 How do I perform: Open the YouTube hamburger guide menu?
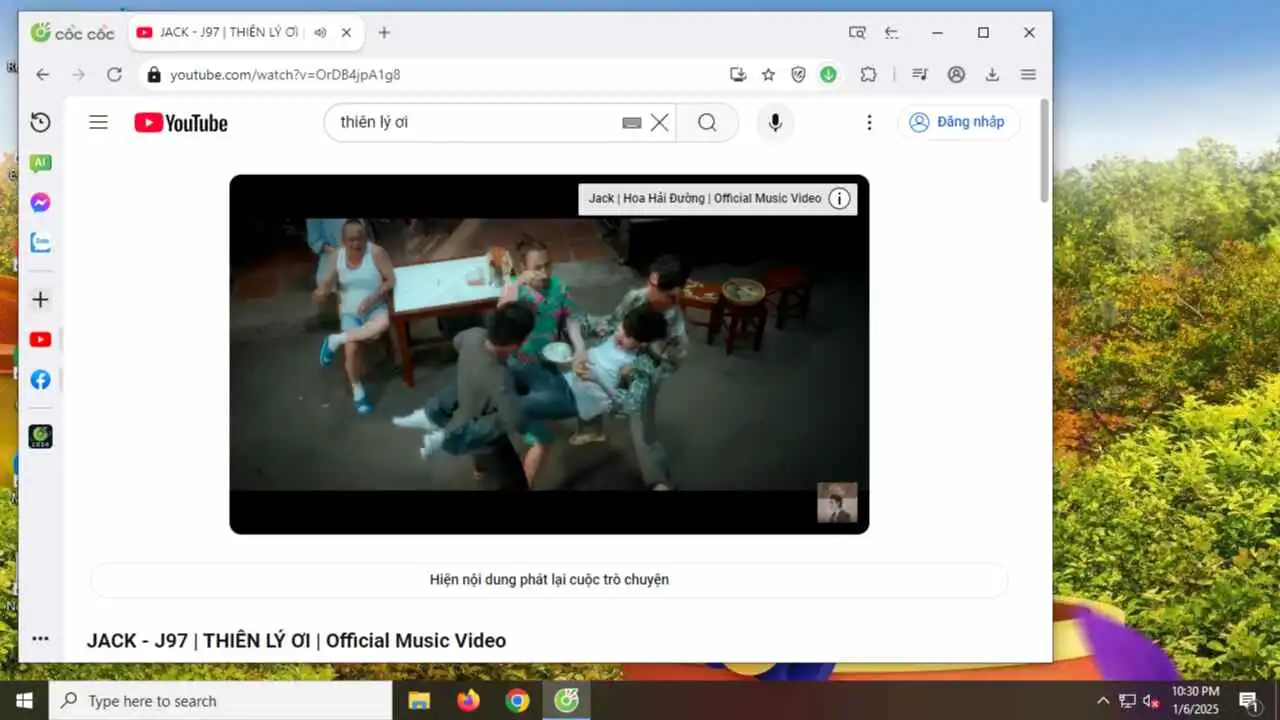(x=98, y=122)
